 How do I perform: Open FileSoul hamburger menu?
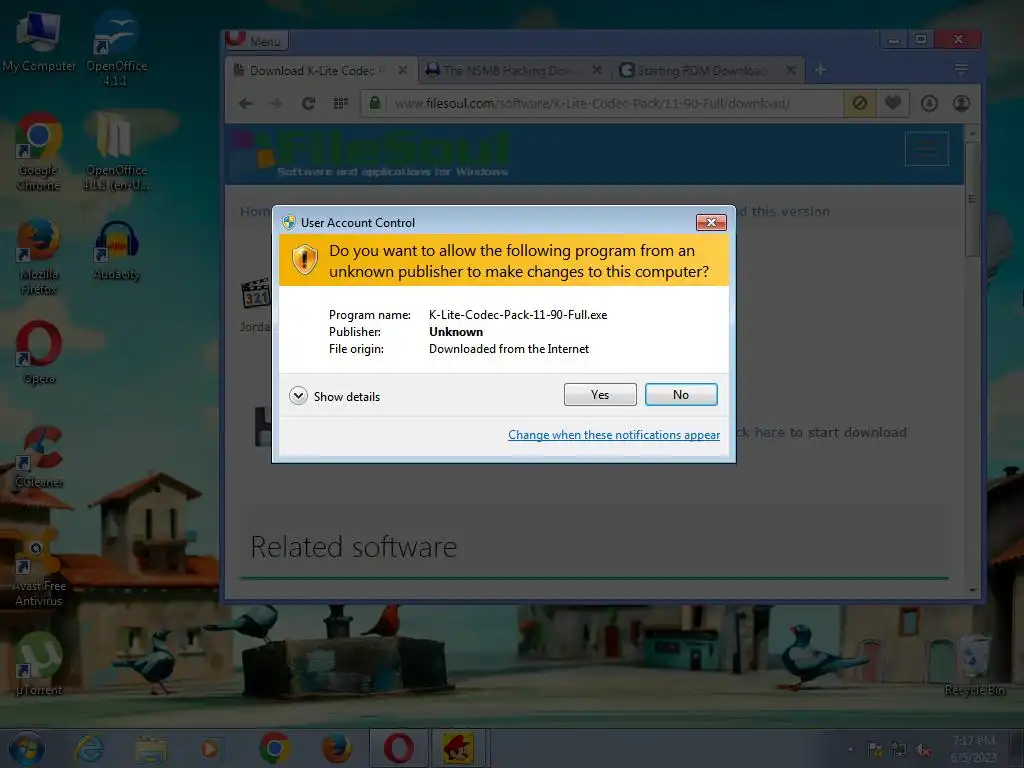pos(927,149)
